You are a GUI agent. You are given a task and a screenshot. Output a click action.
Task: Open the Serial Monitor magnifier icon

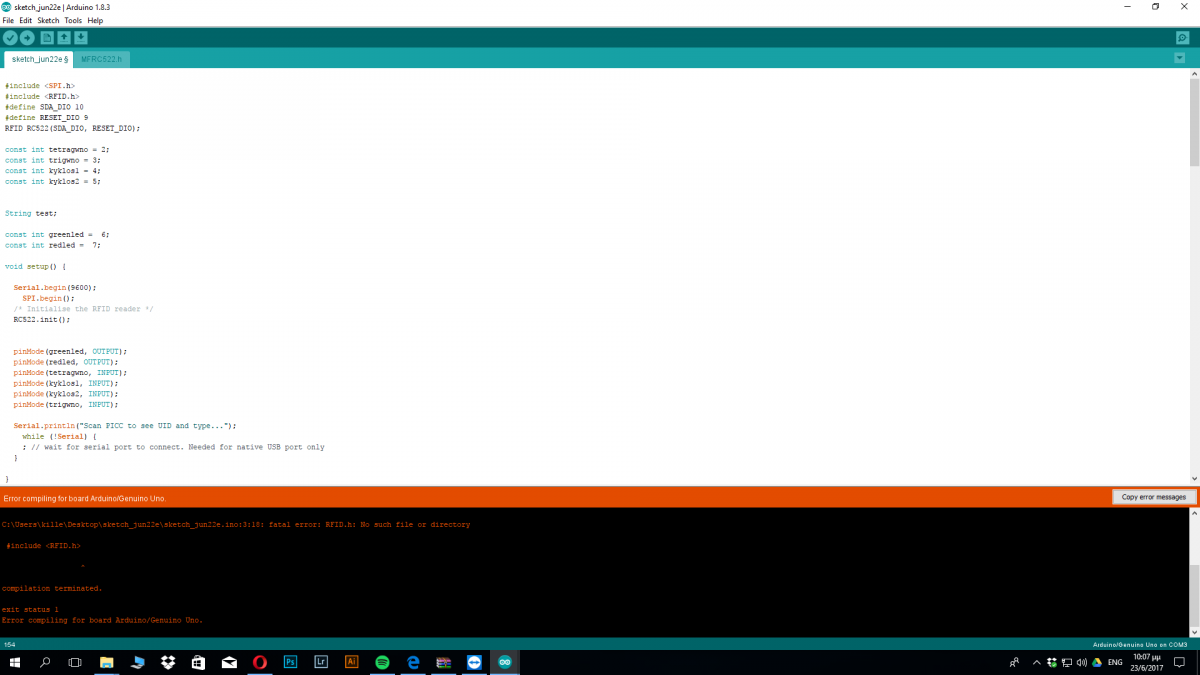(1183, 38)
